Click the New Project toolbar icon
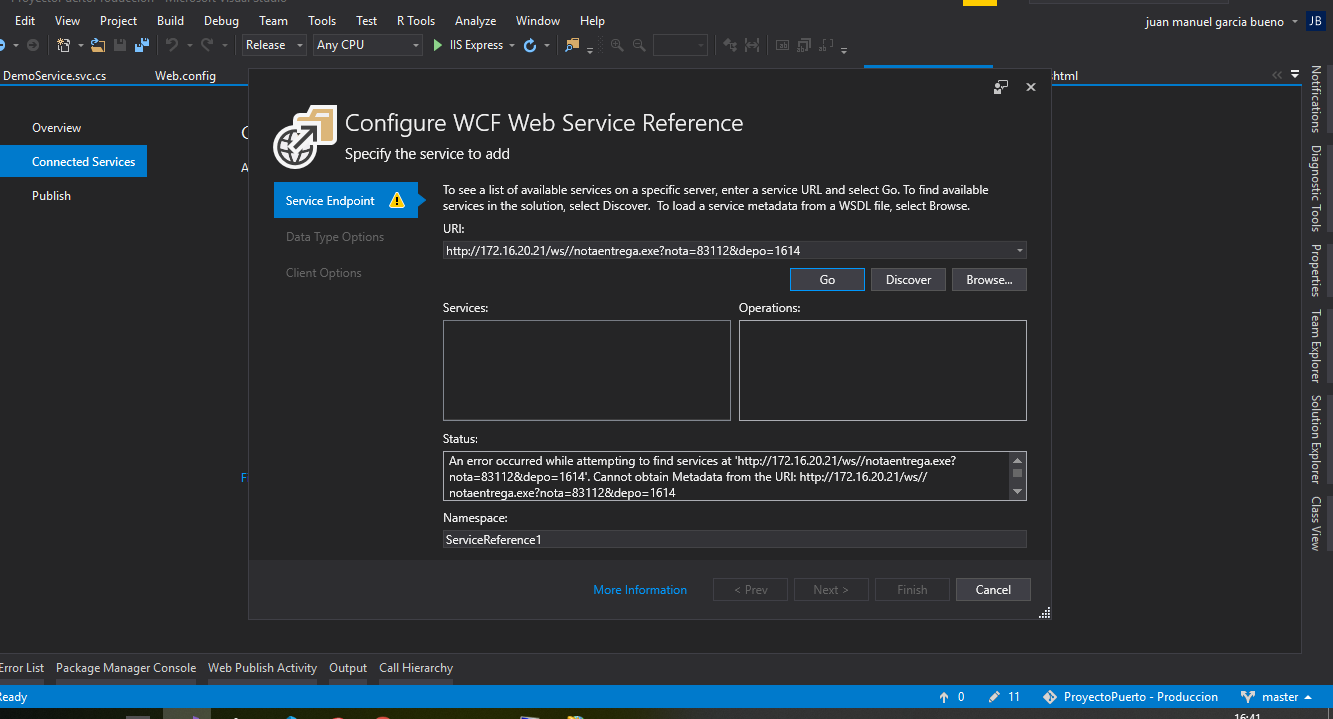The image size is (1333, 719). [63, 45]
